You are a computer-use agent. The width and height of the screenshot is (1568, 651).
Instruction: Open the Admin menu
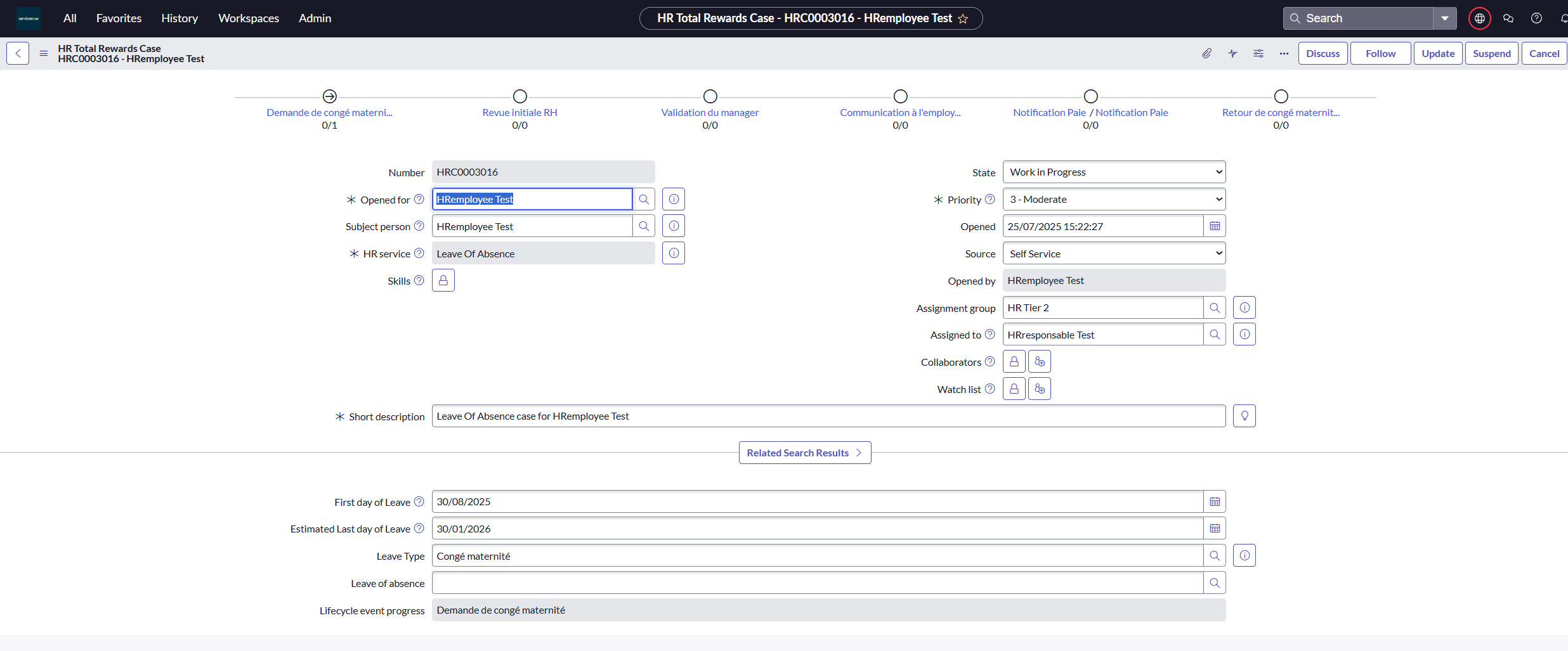point(315,18)
